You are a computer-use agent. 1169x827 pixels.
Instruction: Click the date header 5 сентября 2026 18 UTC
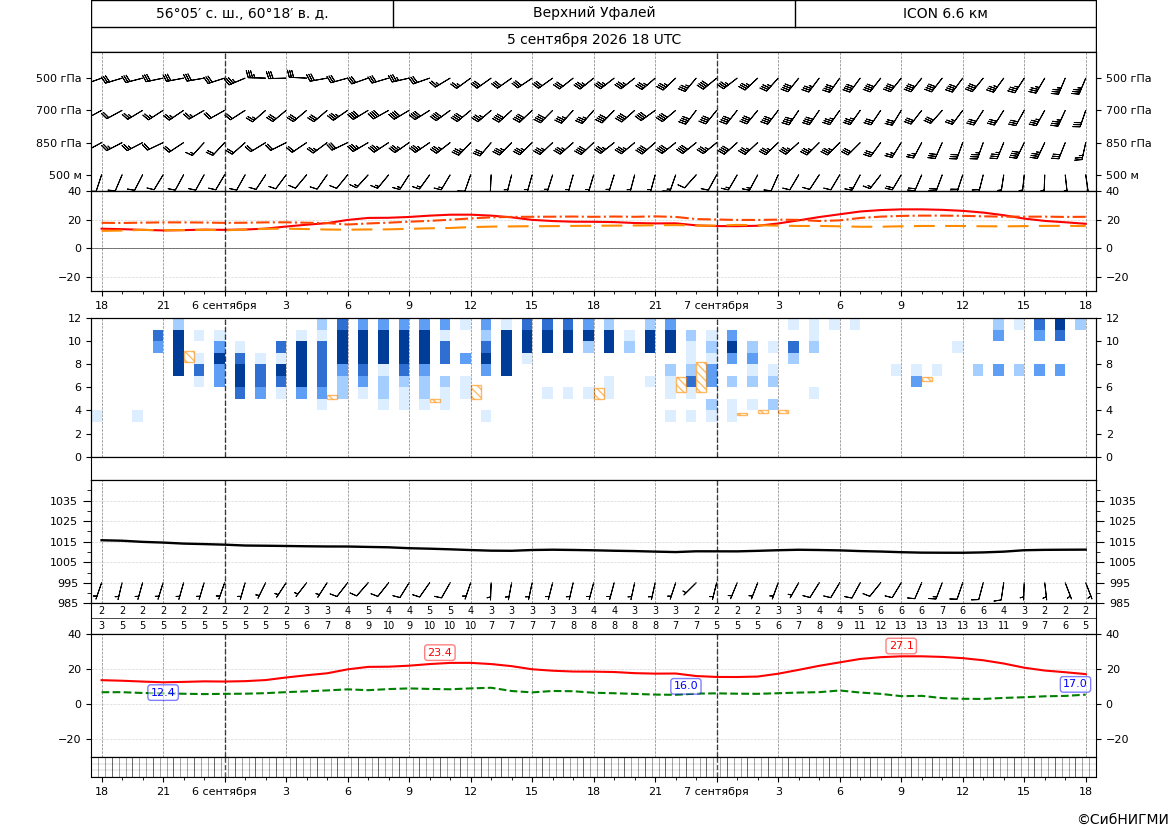coord(593,40)
